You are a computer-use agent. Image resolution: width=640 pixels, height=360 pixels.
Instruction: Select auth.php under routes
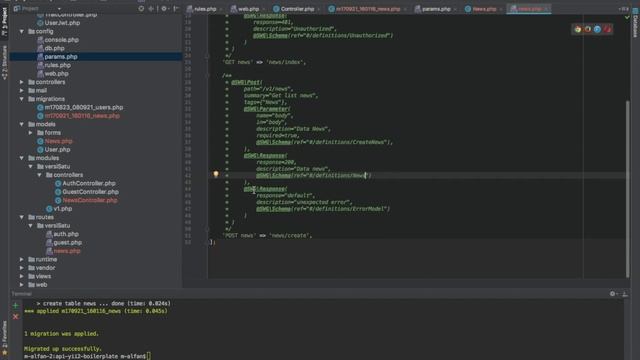pyautogui.click(x=62, y=234)
